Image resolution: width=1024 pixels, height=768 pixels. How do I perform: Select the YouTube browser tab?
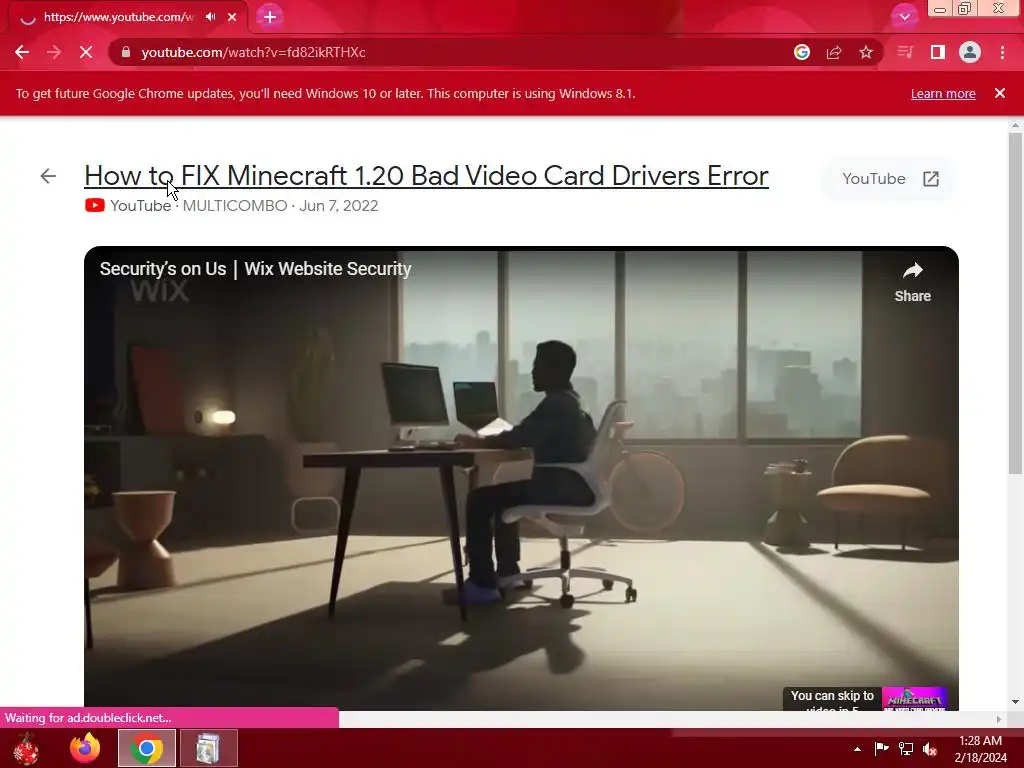(x=124, y=17)
